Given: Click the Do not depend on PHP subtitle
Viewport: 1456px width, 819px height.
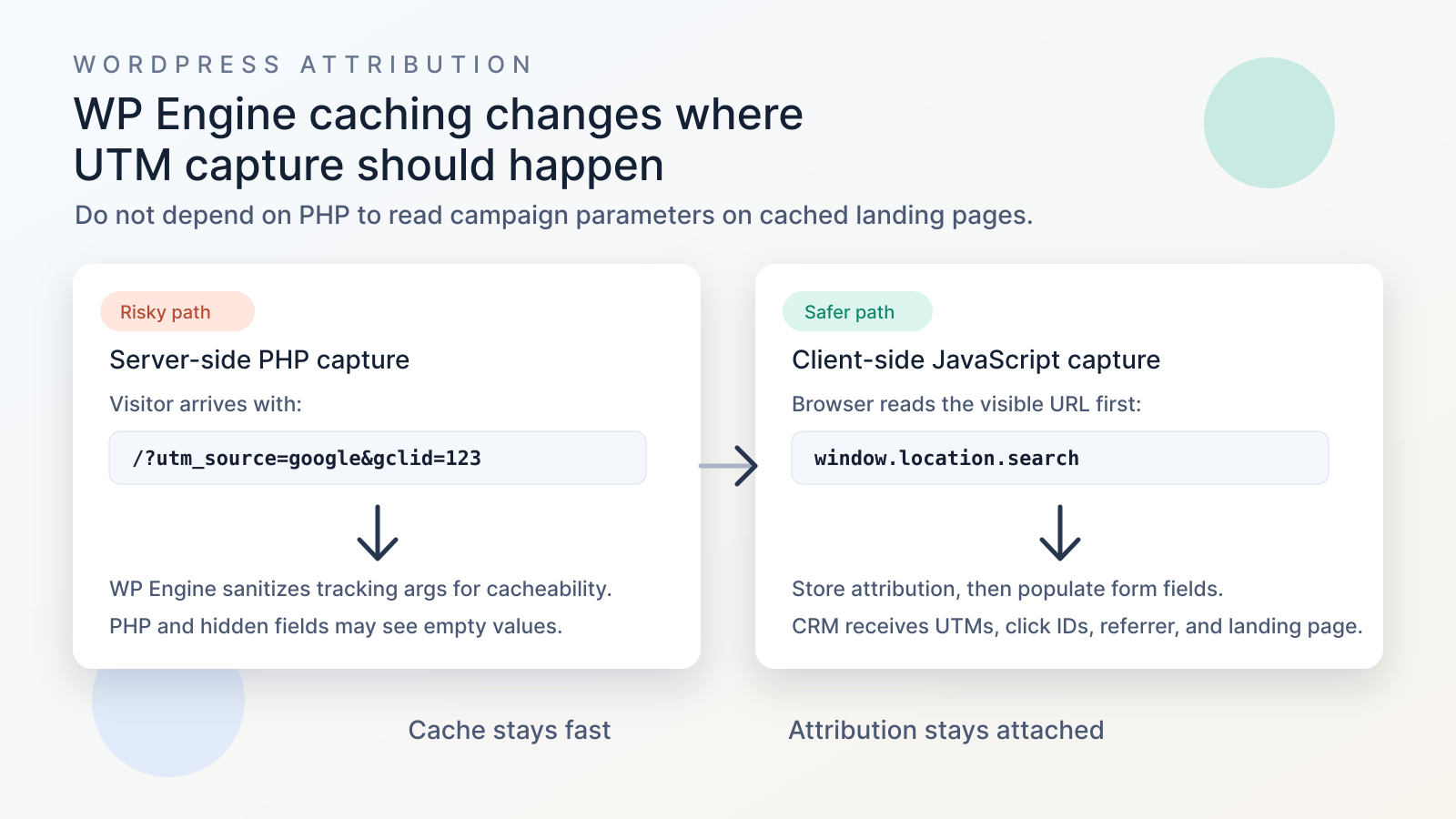Looking at the screenshot, I should (x=553, y=216).
